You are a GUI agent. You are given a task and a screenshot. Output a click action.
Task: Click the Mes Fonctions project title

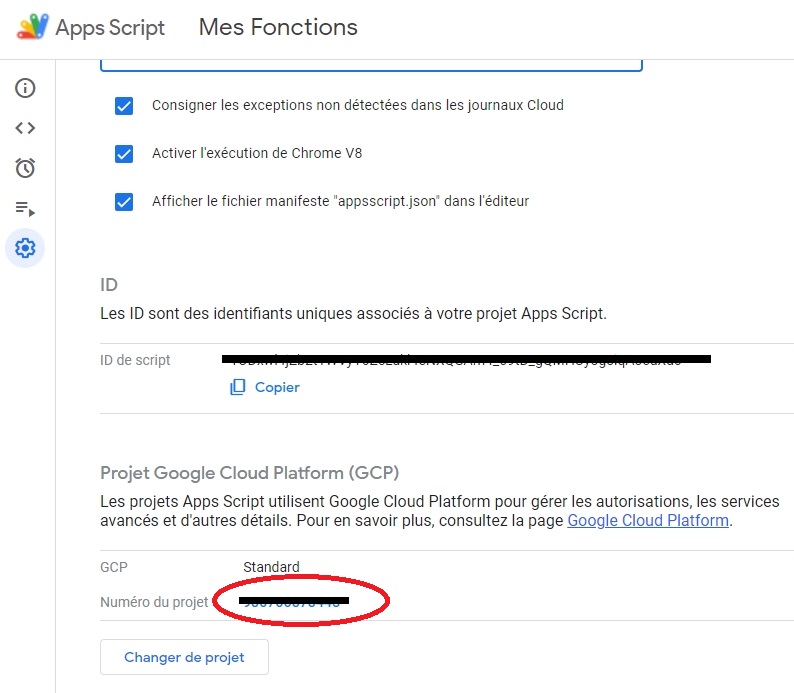point(278,27)
